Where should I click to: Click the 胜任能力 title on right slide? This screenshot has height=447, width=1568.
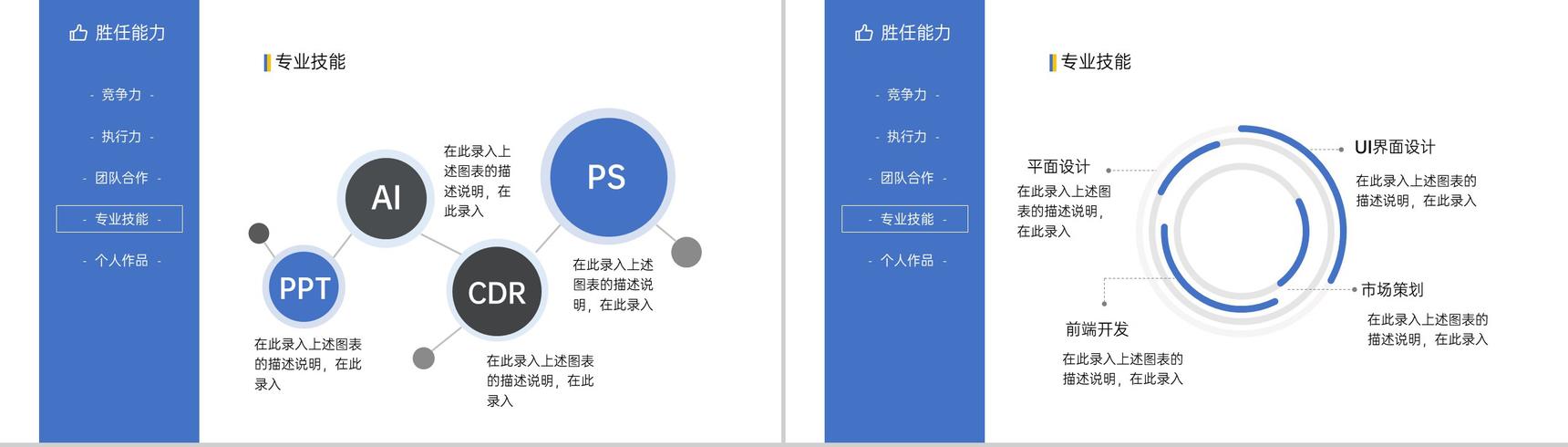[915, 33]
